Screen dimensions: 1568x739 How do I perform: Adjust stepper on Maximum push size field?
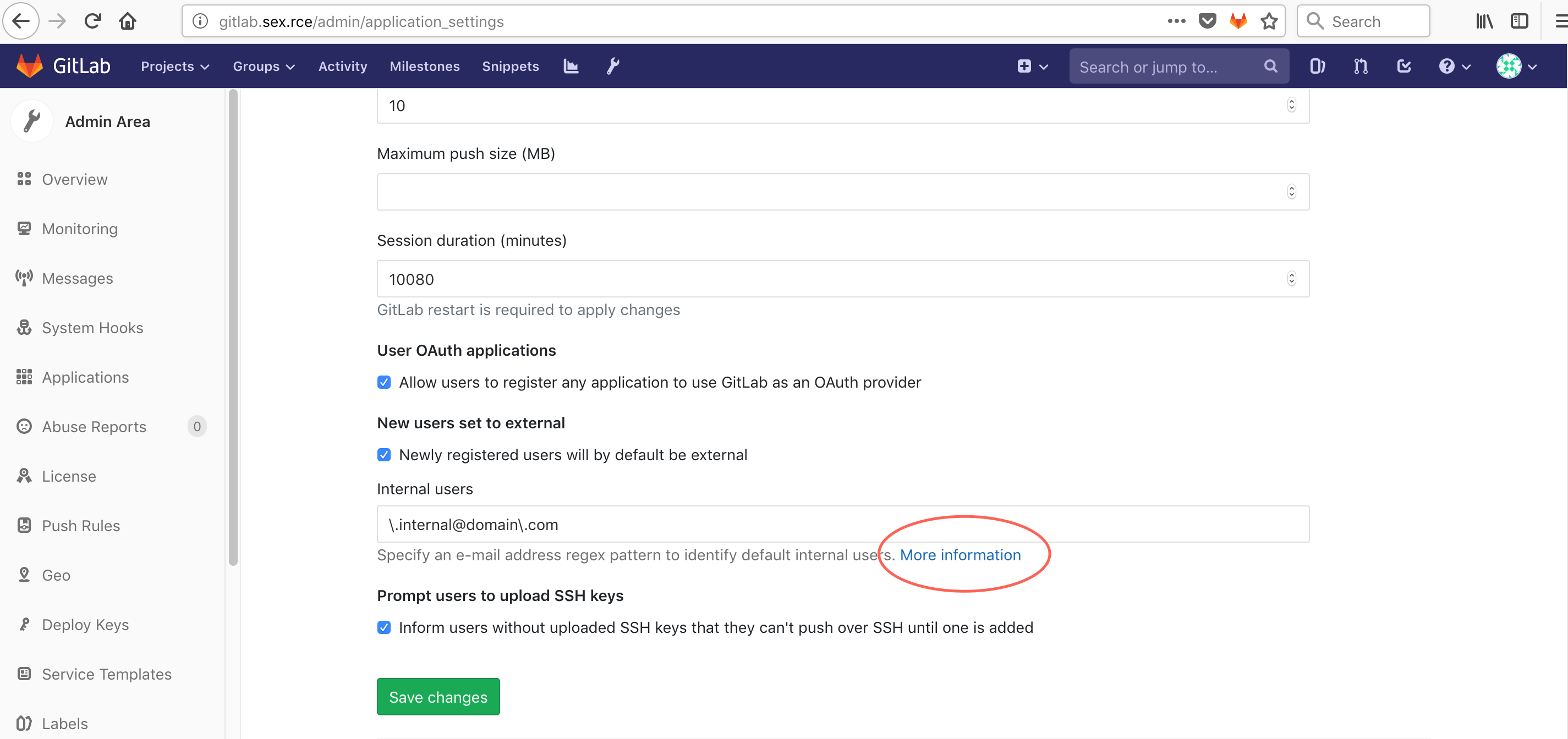tap(1291, 191)
